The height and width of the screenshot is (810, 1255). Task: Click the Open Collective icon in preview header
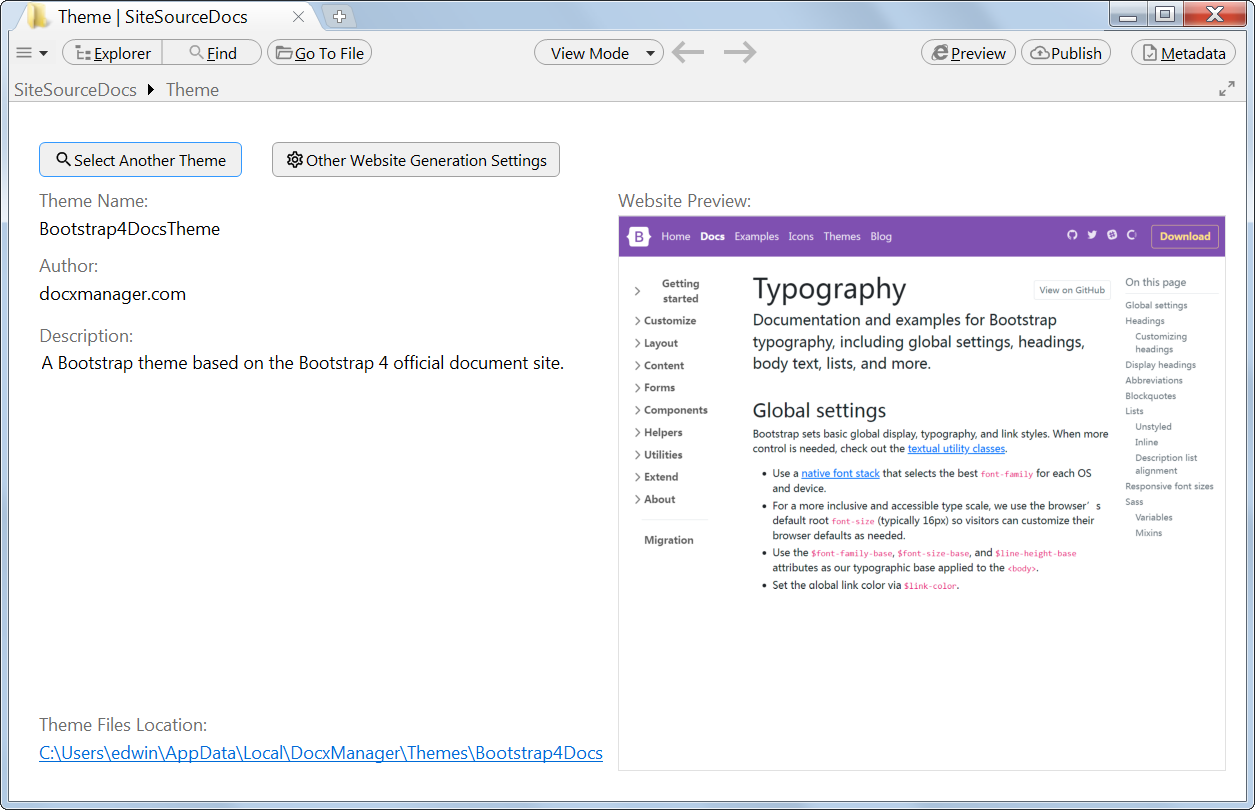(x=1132, y=235)
